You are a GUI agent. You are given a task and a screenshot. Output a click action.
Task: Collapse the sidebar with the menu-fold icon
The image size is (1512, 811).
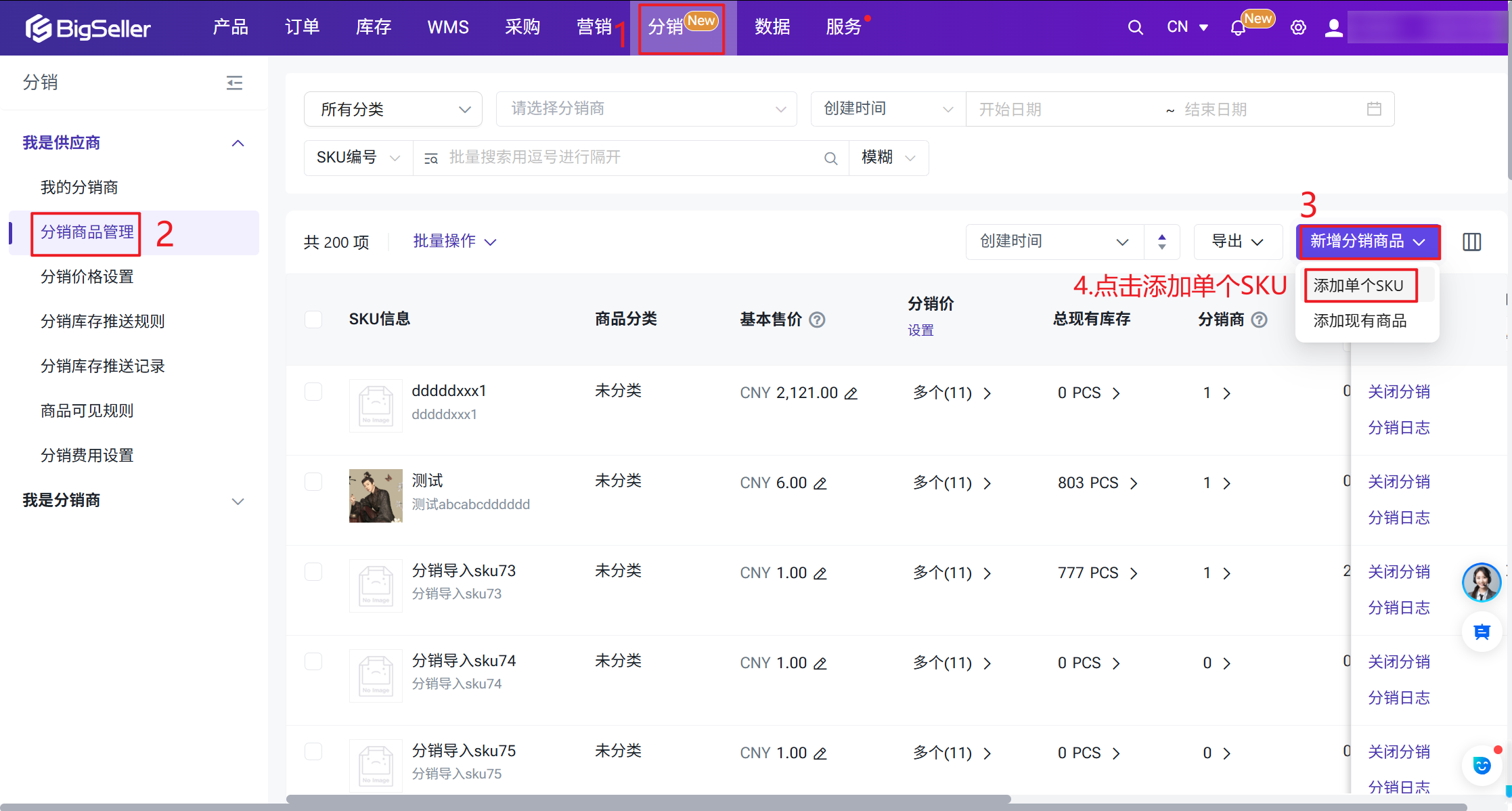pos(234,83)
